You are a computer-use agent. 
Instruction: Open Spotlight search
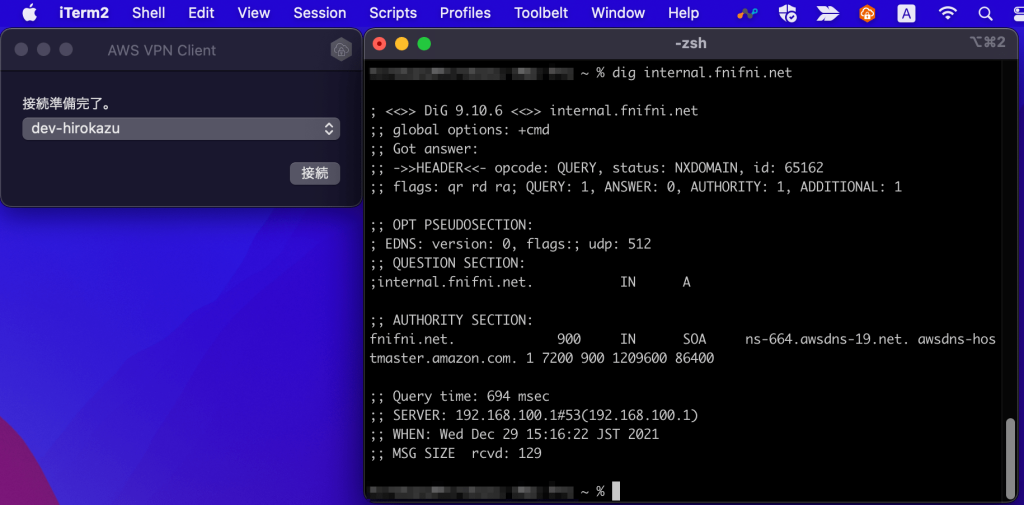[985, 13]
